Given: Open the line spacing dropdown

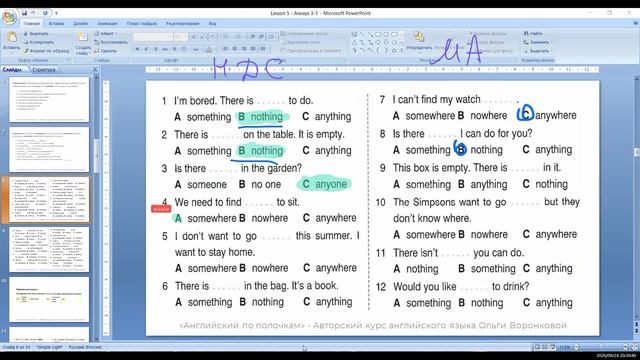Looking at the screenshot, I should click(272, 37).
